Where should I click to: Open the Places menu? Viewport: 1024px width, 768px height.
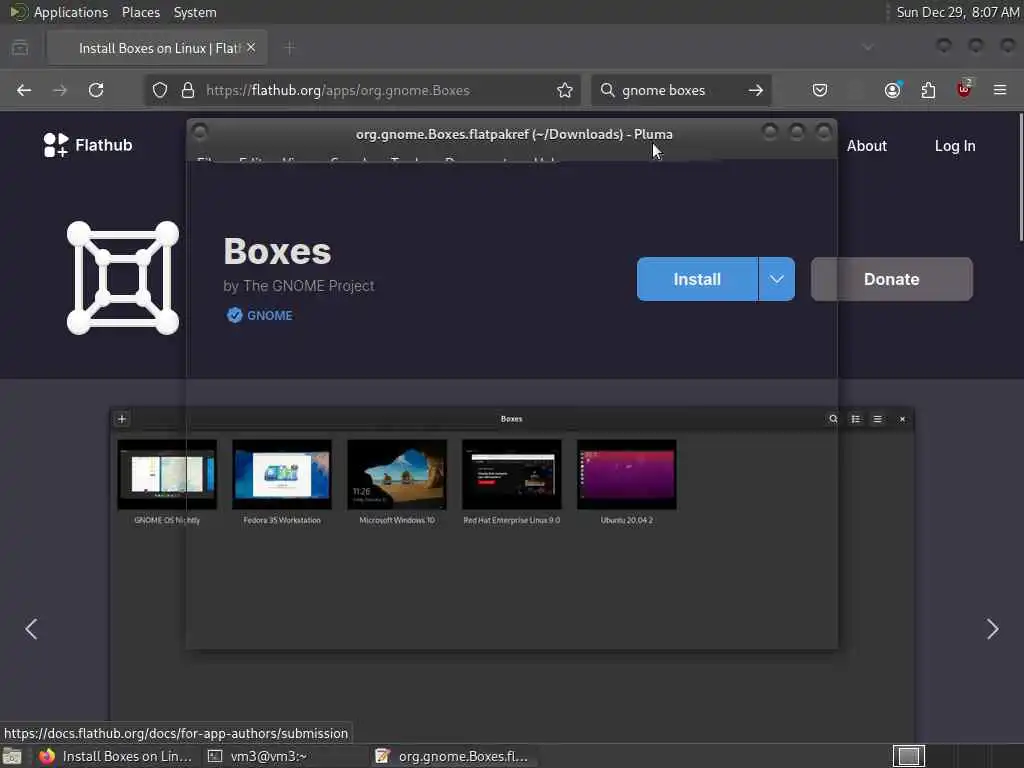pos(140,12)
